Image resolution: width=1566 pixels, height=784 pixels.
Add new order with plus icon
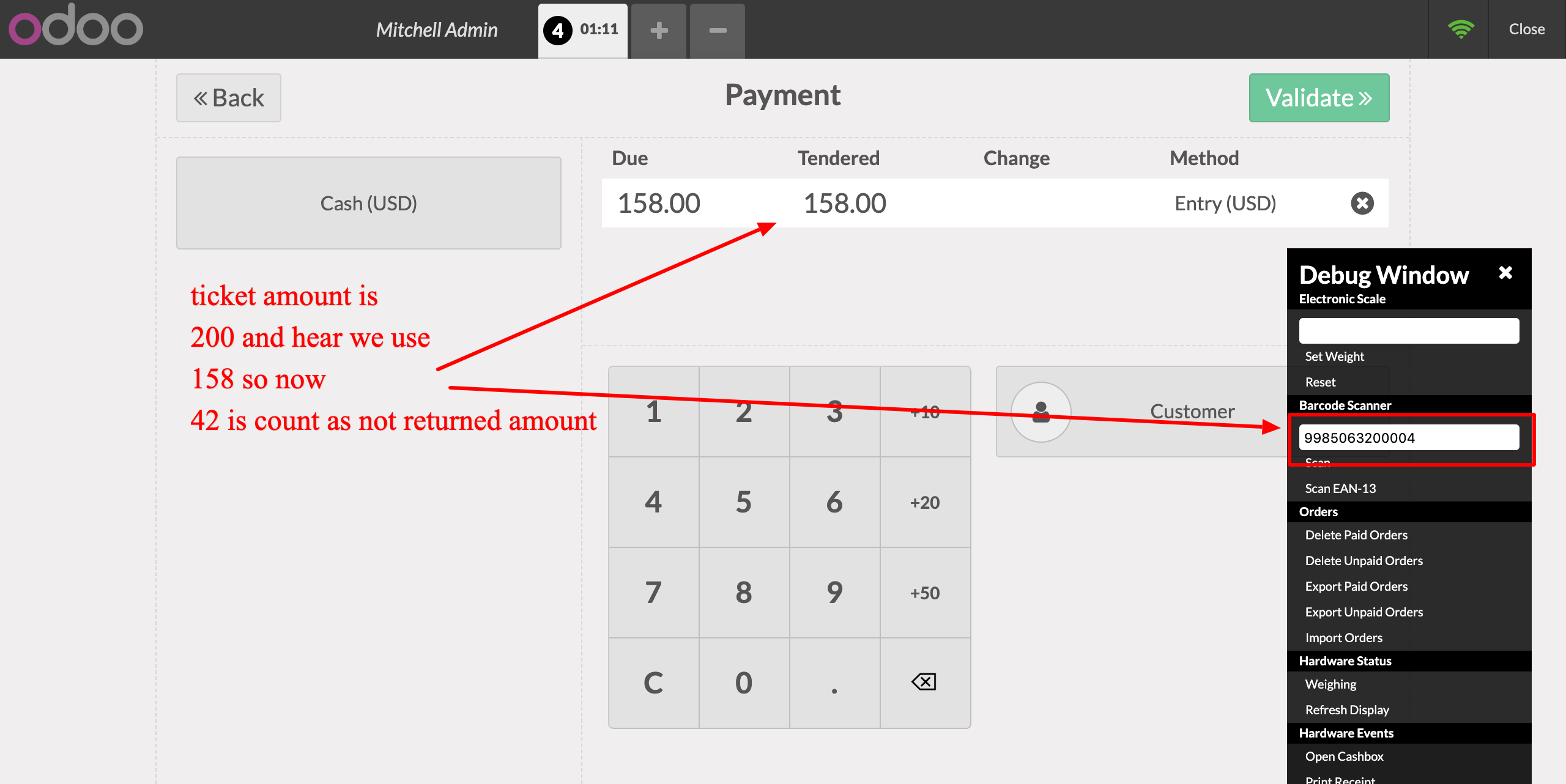[658, 31]
